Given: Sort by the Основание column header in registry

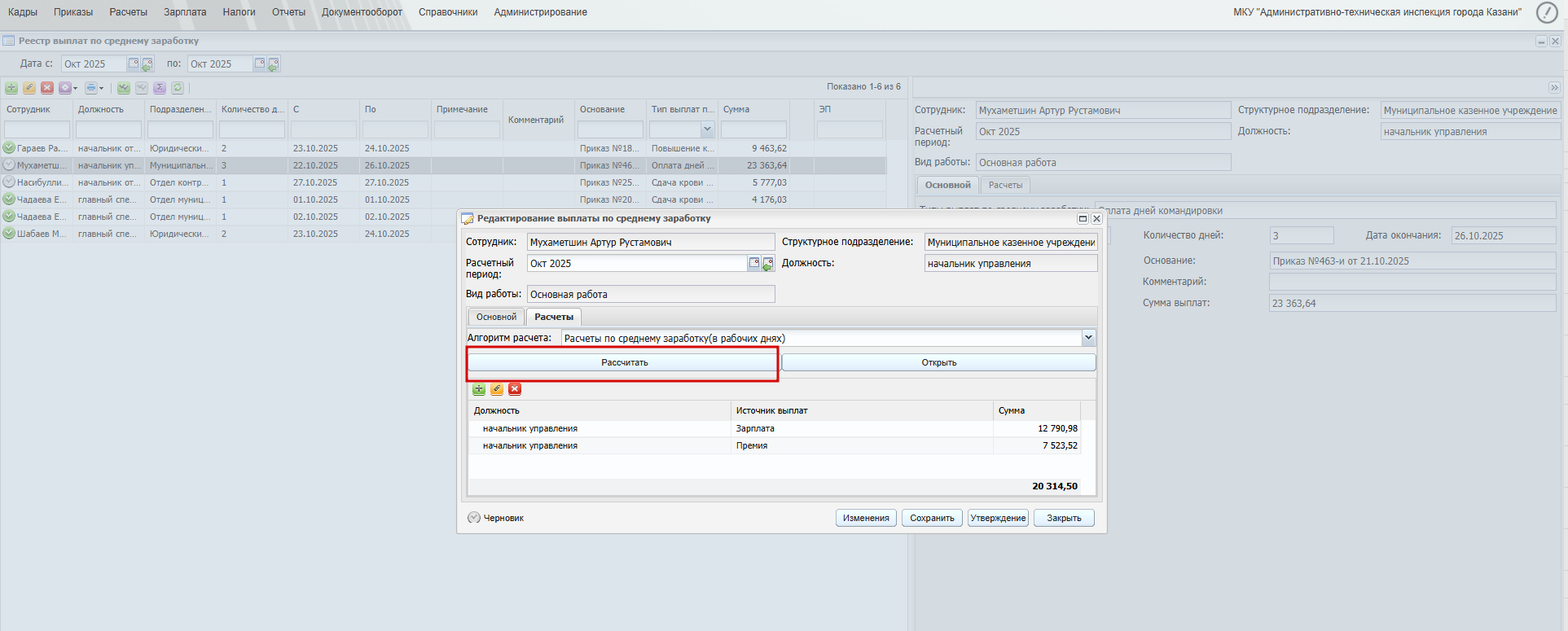Looking at the screenshot, I should [609, 109].
